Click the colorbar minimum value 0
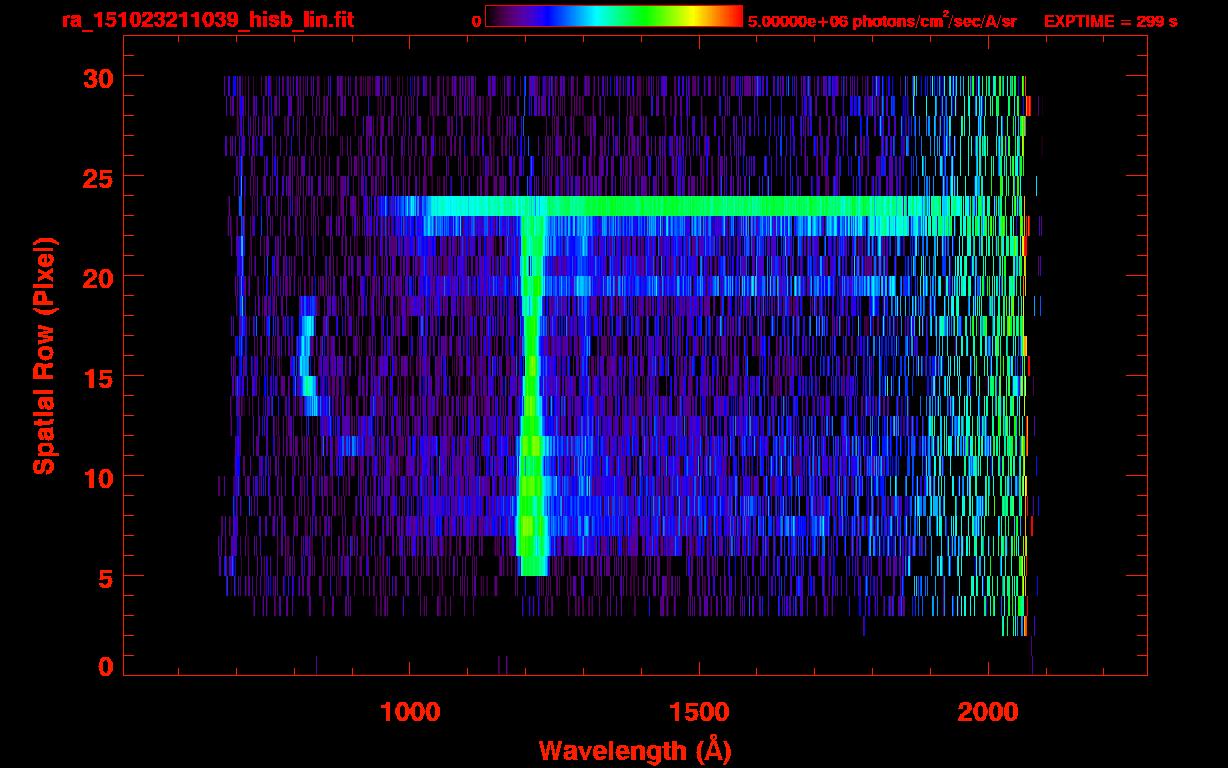 [x=476, y=21]
